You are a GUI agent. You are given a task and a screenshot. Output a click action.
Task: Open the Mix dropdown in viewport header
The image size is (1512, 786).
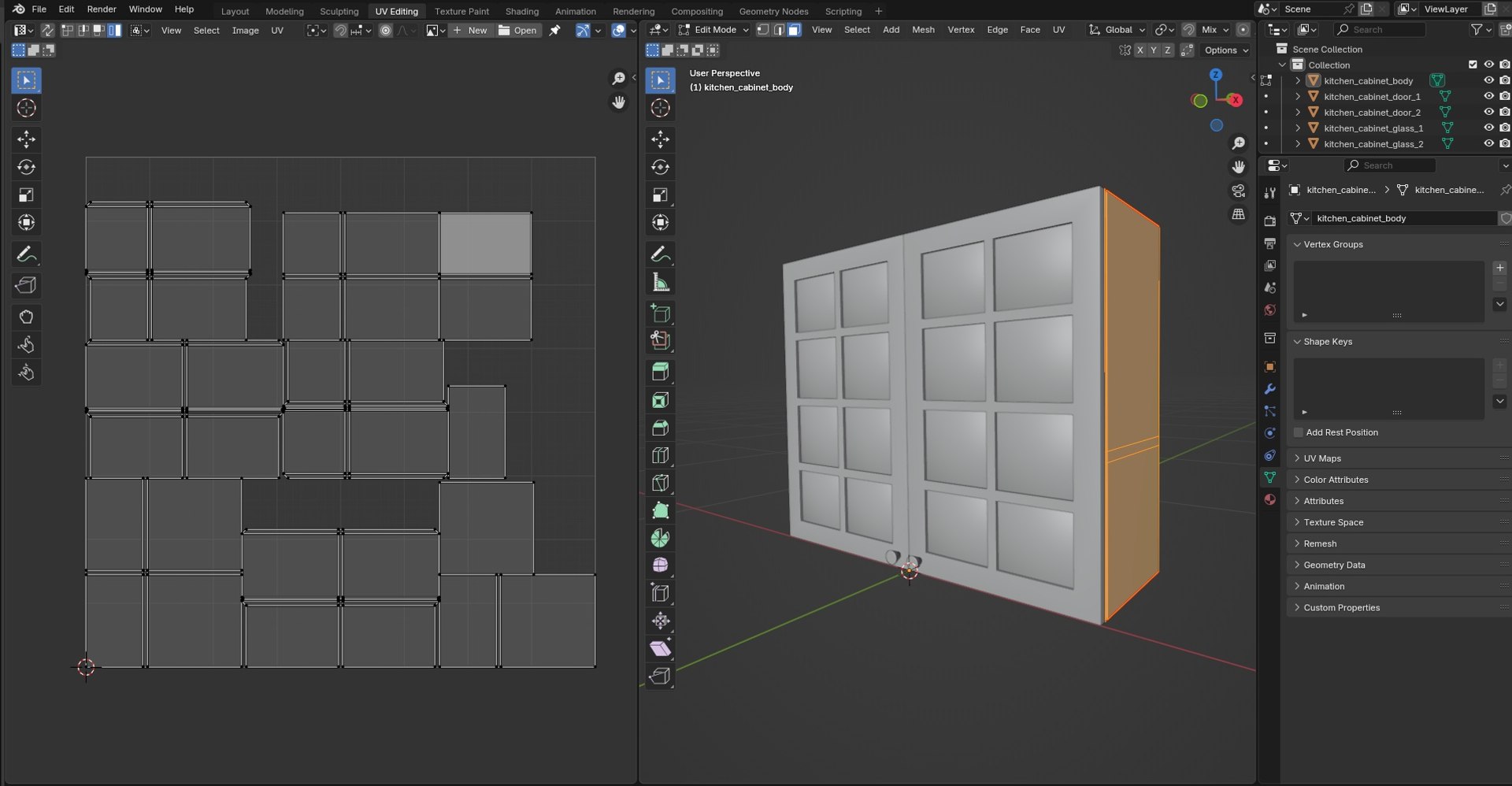coord(1214,30)
